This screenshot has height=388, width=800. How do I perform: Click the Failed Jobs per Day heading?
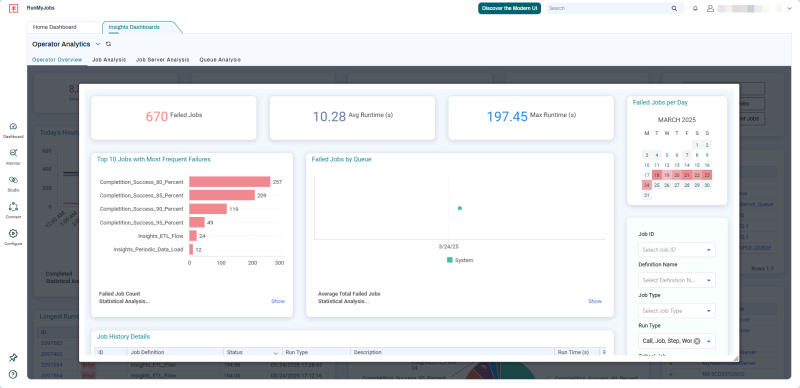(x=660, y=103)
